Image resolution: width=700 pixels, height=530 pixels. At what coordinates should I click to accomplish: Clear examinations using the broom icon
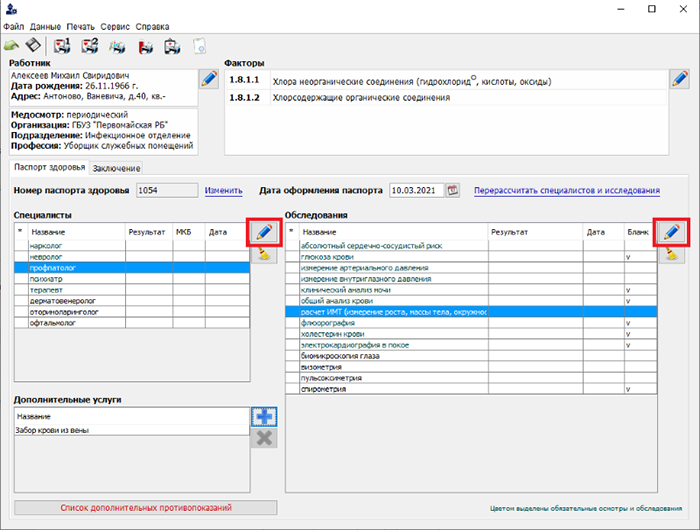pyautogui.click(x=671, y=255)
